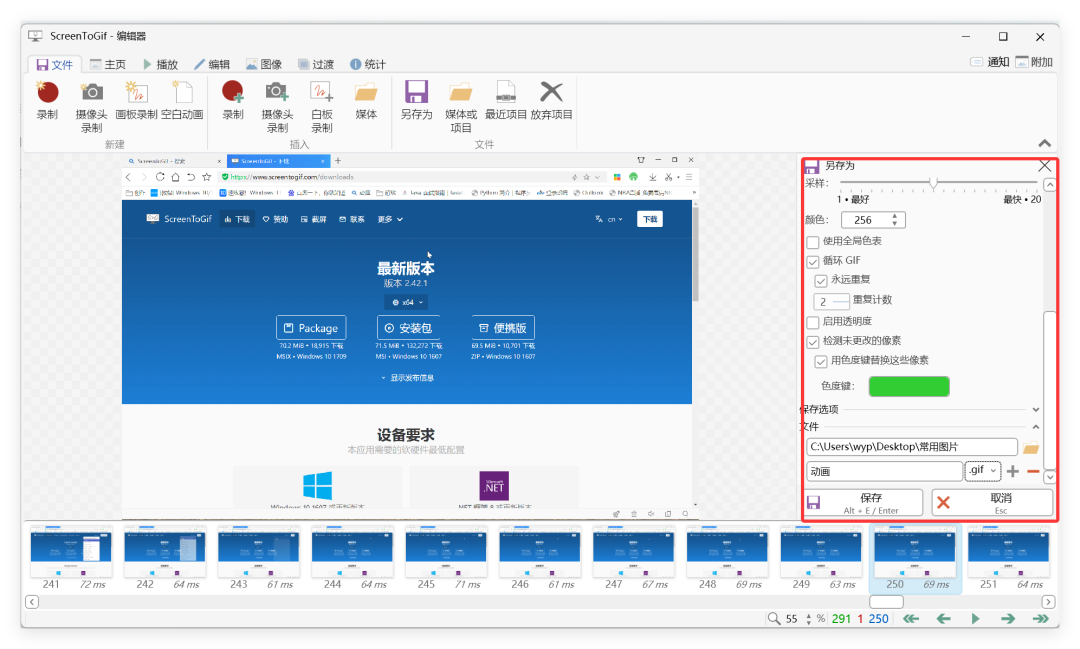Viewport: 1080px width, 649px height.
Task: Jump to the last frame
Action: click(1040, 619)
